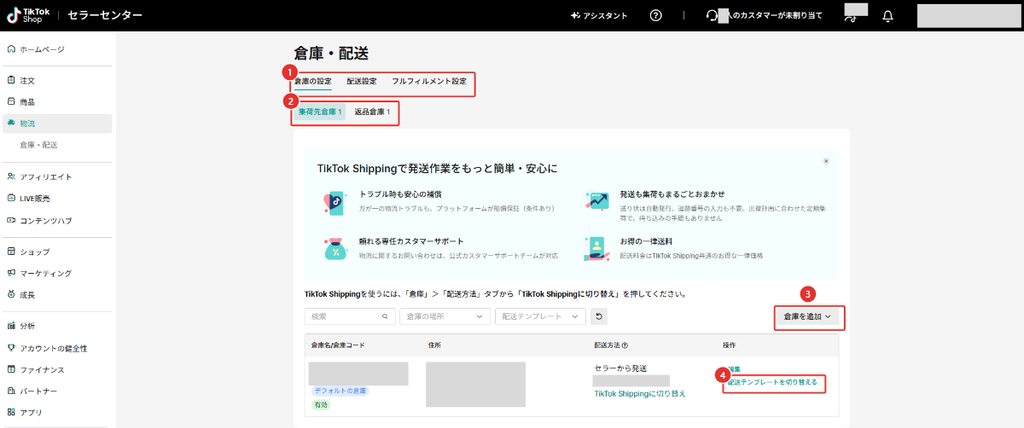Viewport: 1024px width, 428px height.
Task: Open 成長 in the sidebar
Action: pos(27,295)
